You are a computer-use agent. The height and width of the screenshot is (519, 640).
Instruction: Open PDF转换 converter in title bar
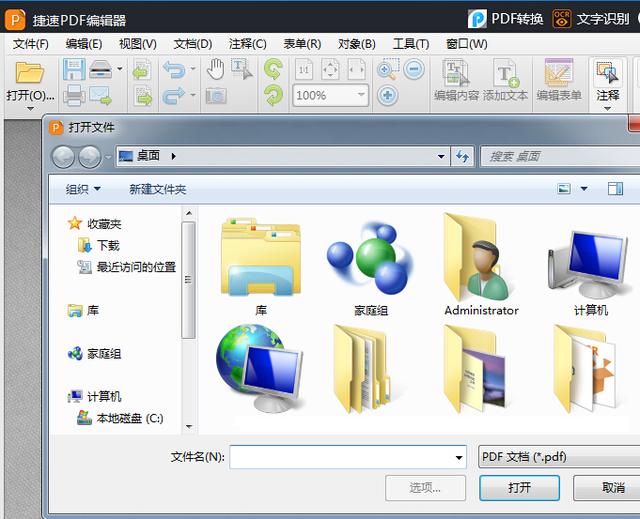tap(505, 19)
